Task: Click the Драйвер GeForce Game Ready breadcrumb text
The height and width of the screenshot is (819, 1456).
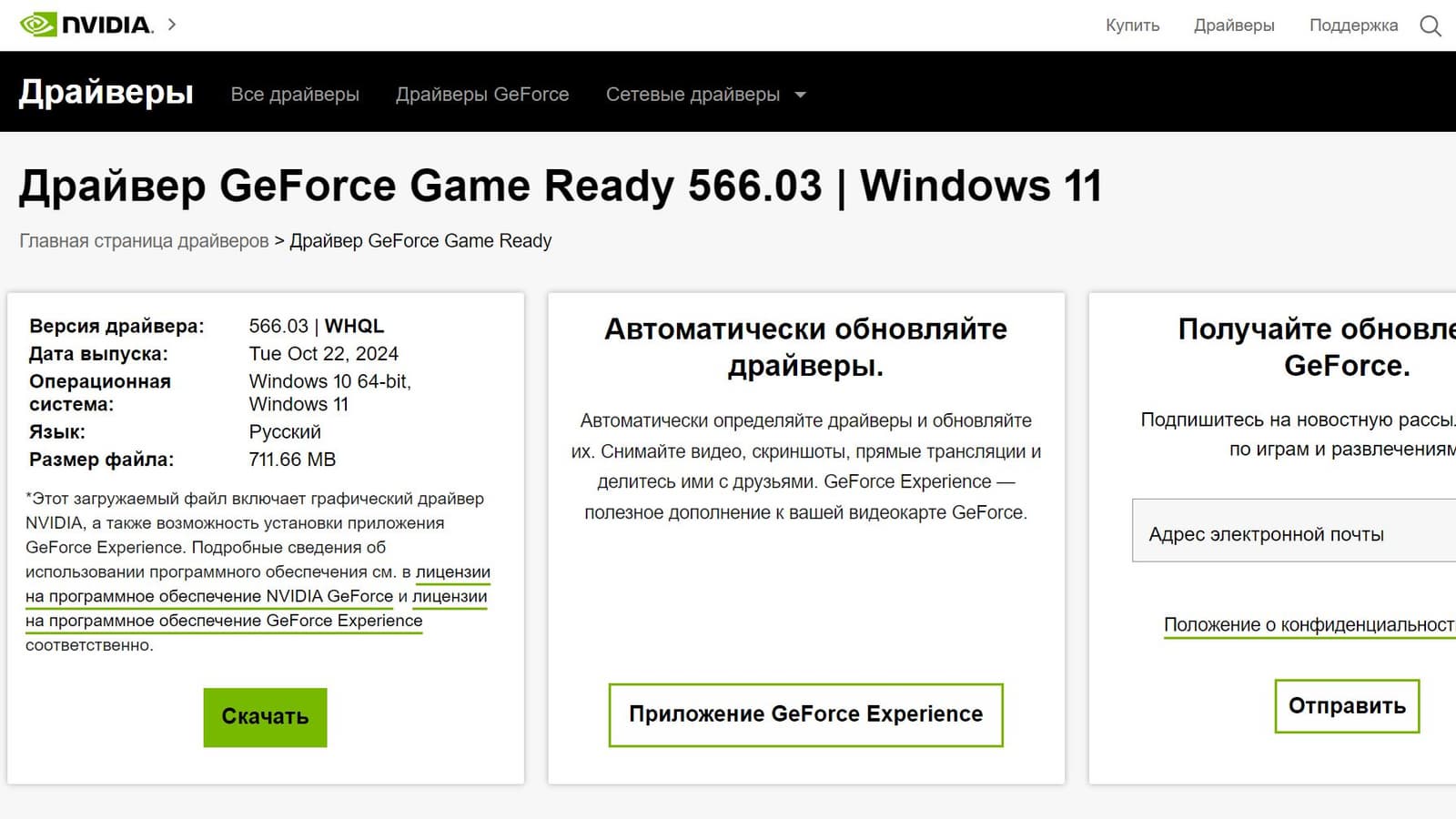Action: [420, 241]
